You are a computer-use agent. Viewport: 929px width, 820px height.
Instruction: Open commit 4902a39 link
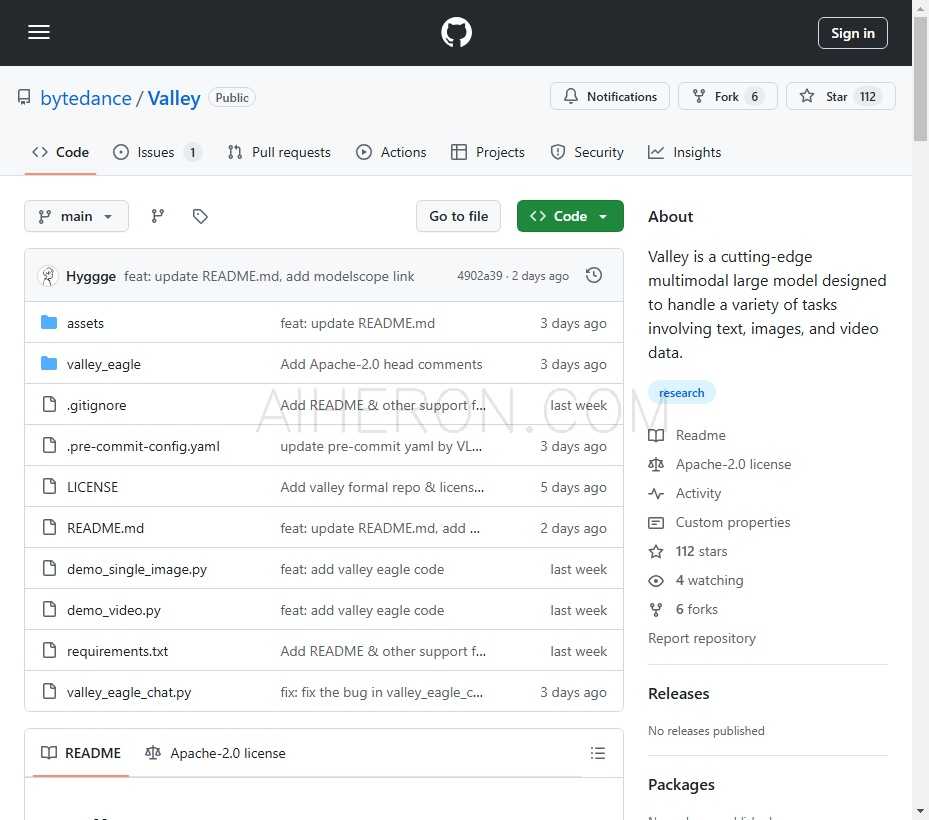click(480, 276)
